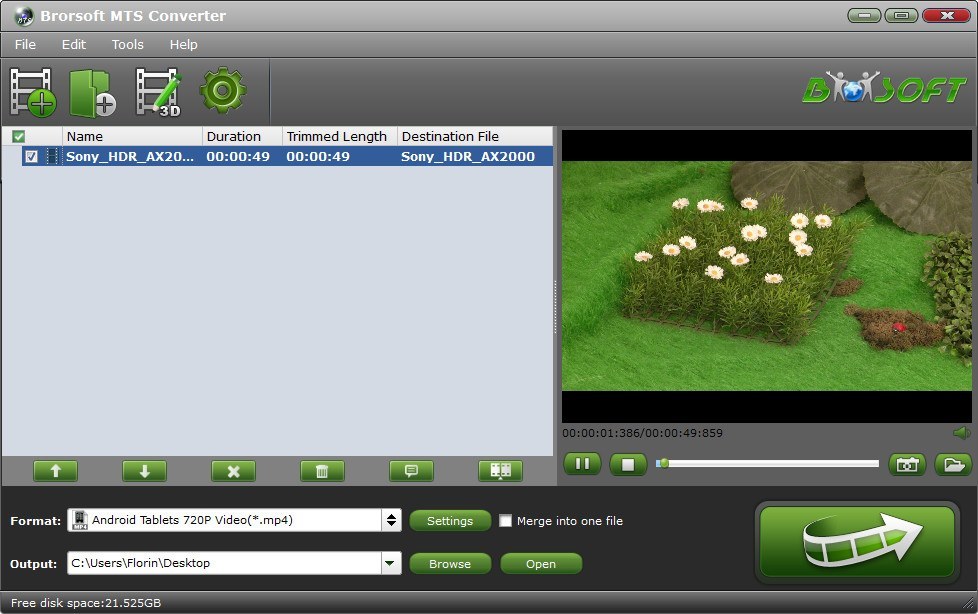Click the Duration column header

(243, 137)
